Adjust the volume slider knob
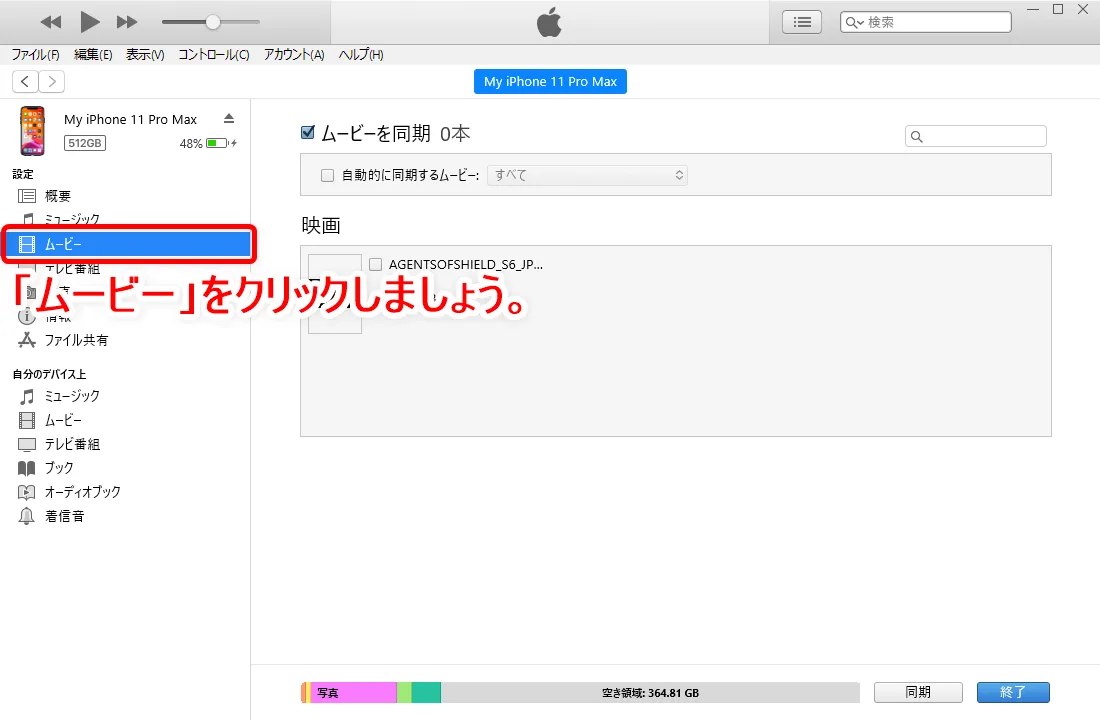Screen dimensions: 1100x720 [213, 22]
